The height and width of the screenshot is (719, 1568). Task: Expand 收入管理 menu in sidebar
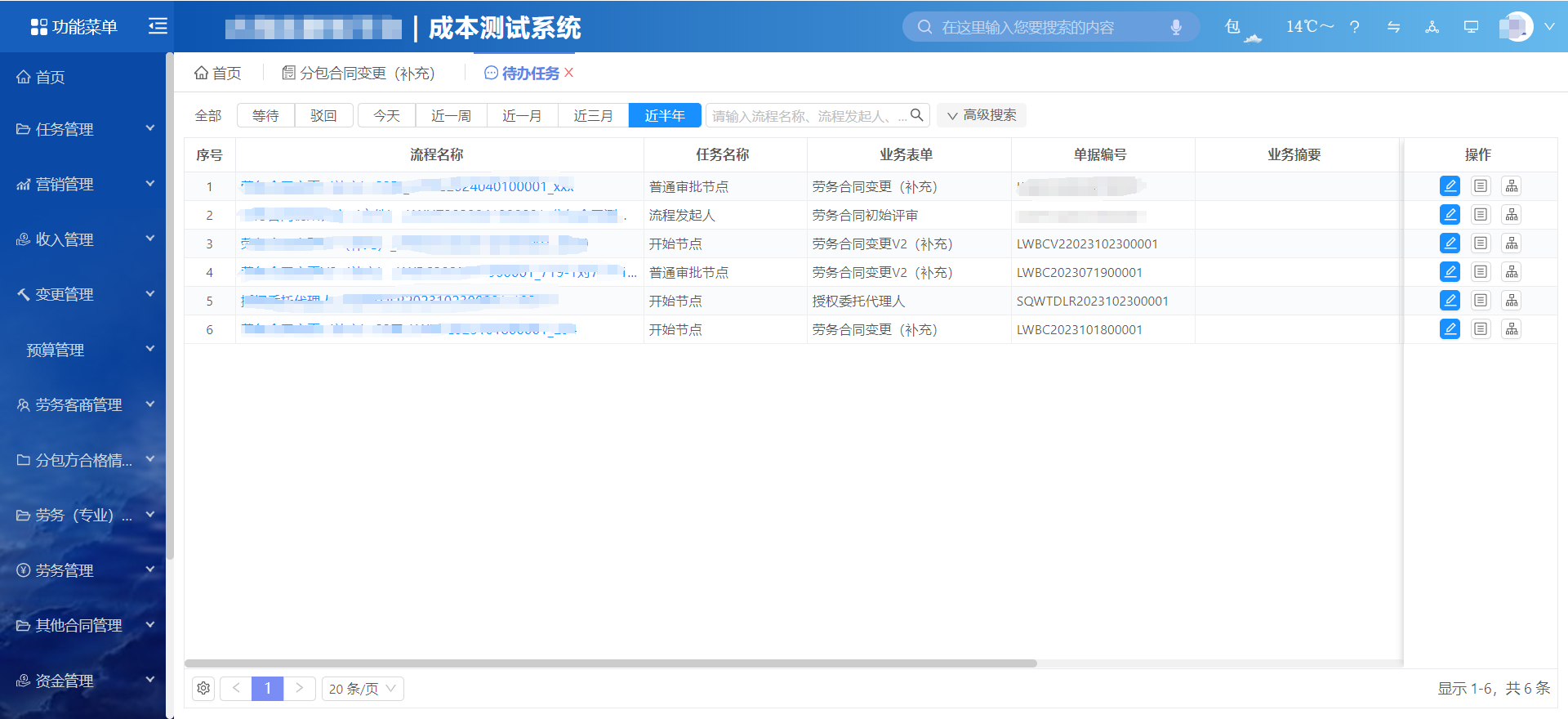coord(84,239)
